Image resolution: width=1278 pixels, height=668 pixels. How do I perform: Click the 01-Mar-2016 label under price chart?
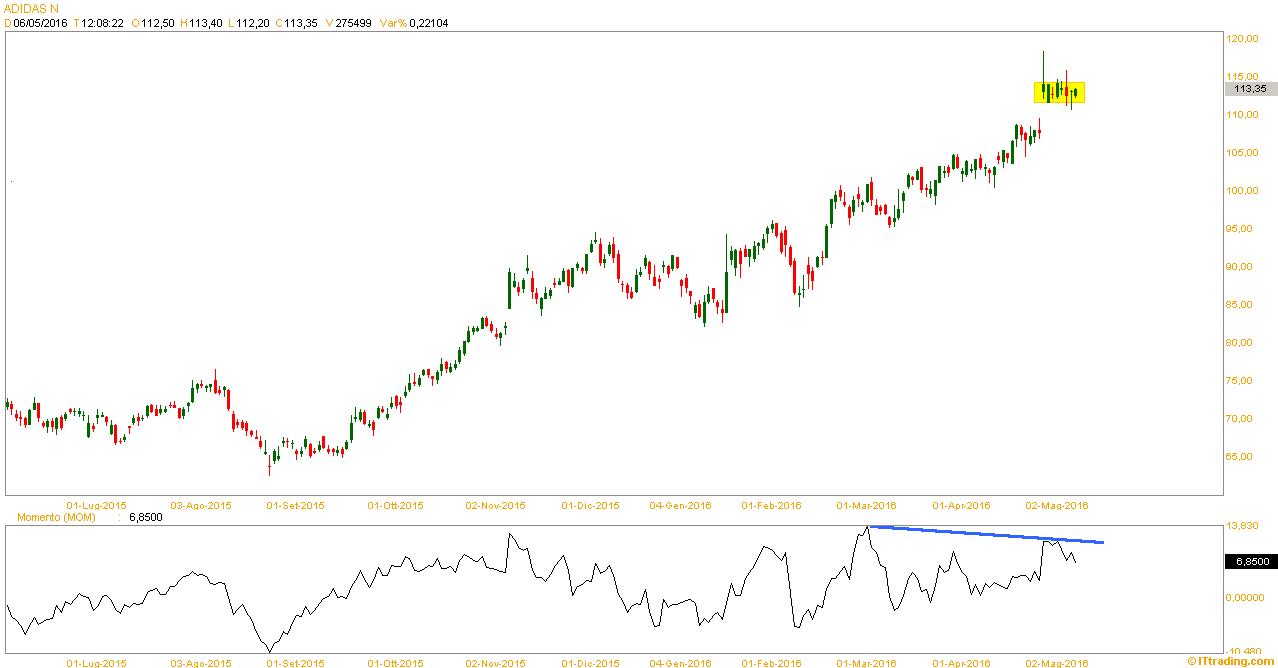coord(866,506)
